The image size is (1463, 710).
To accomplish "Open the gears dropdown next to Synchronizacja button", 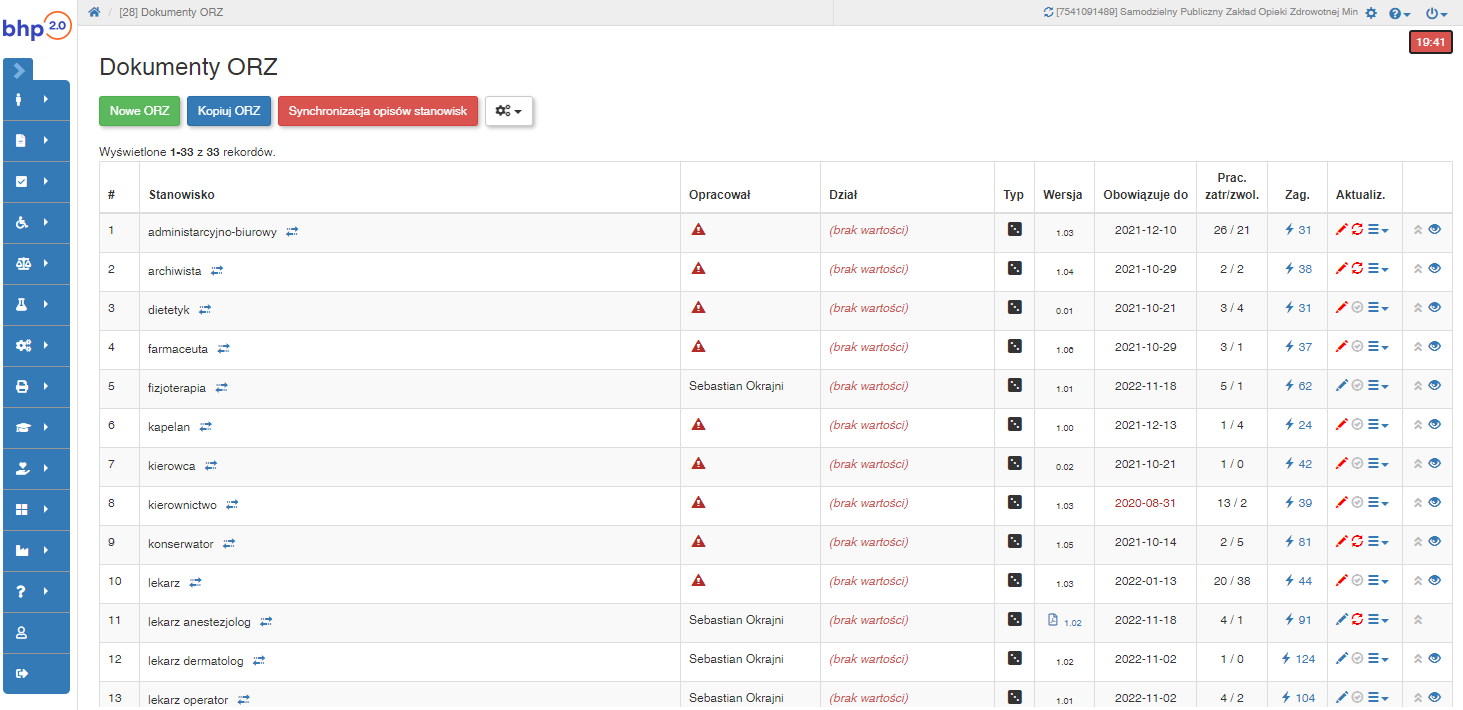I will 509,111.
